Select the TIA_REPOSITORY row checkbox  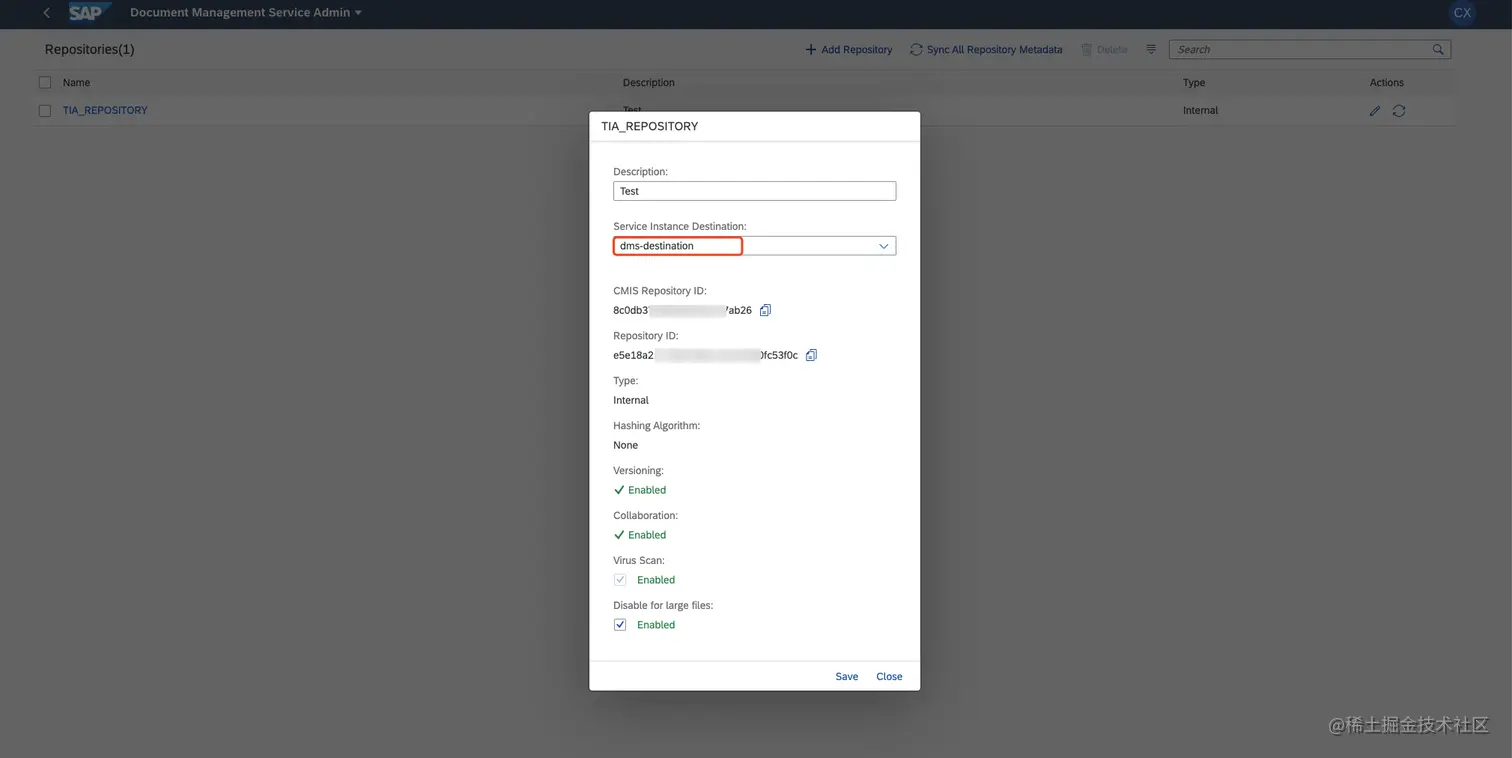coord(45,110)
